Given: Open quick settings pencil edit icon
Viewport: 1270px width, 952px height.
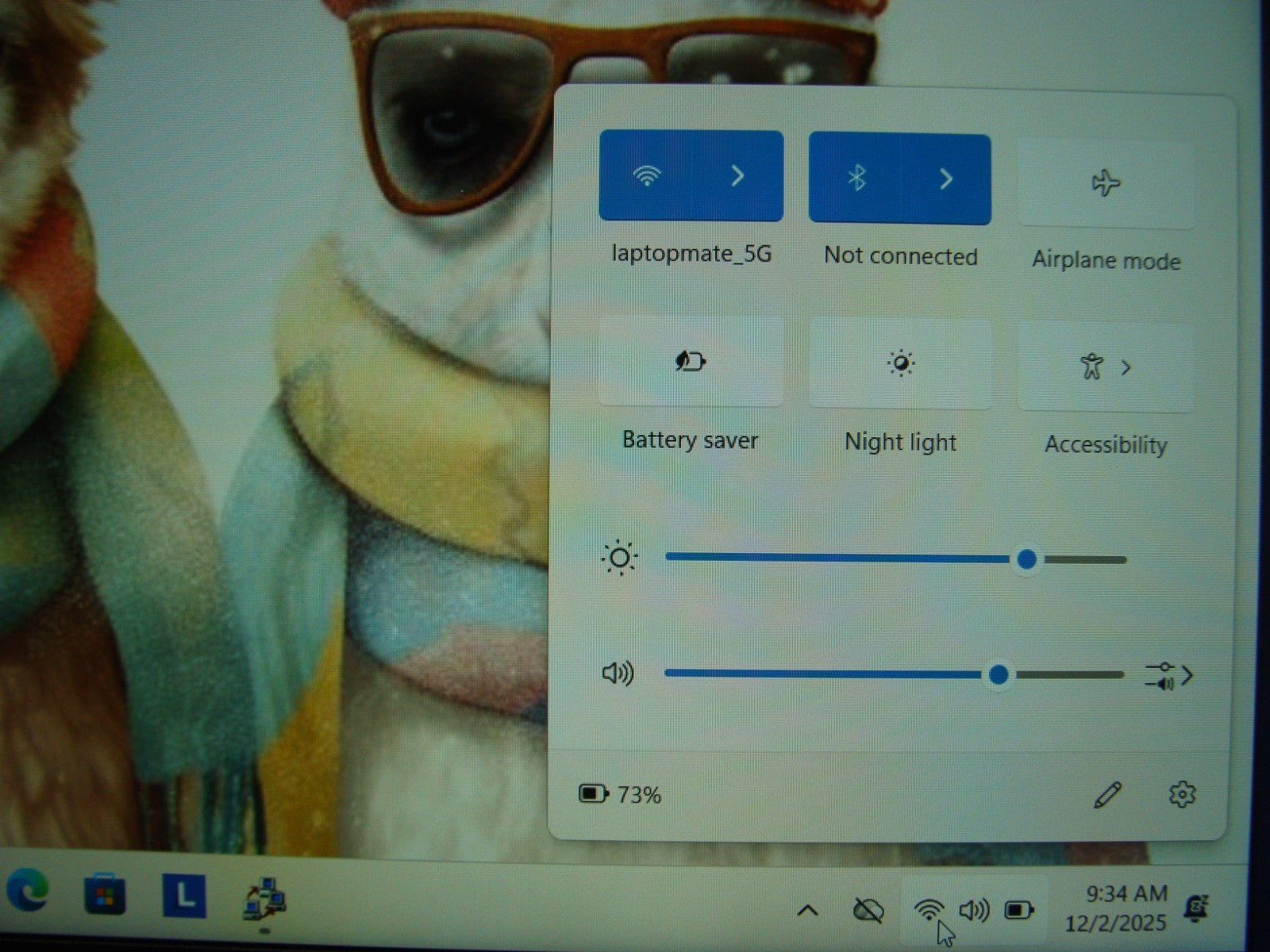Looking at the screenshot, I should [x=1107, y=794].
